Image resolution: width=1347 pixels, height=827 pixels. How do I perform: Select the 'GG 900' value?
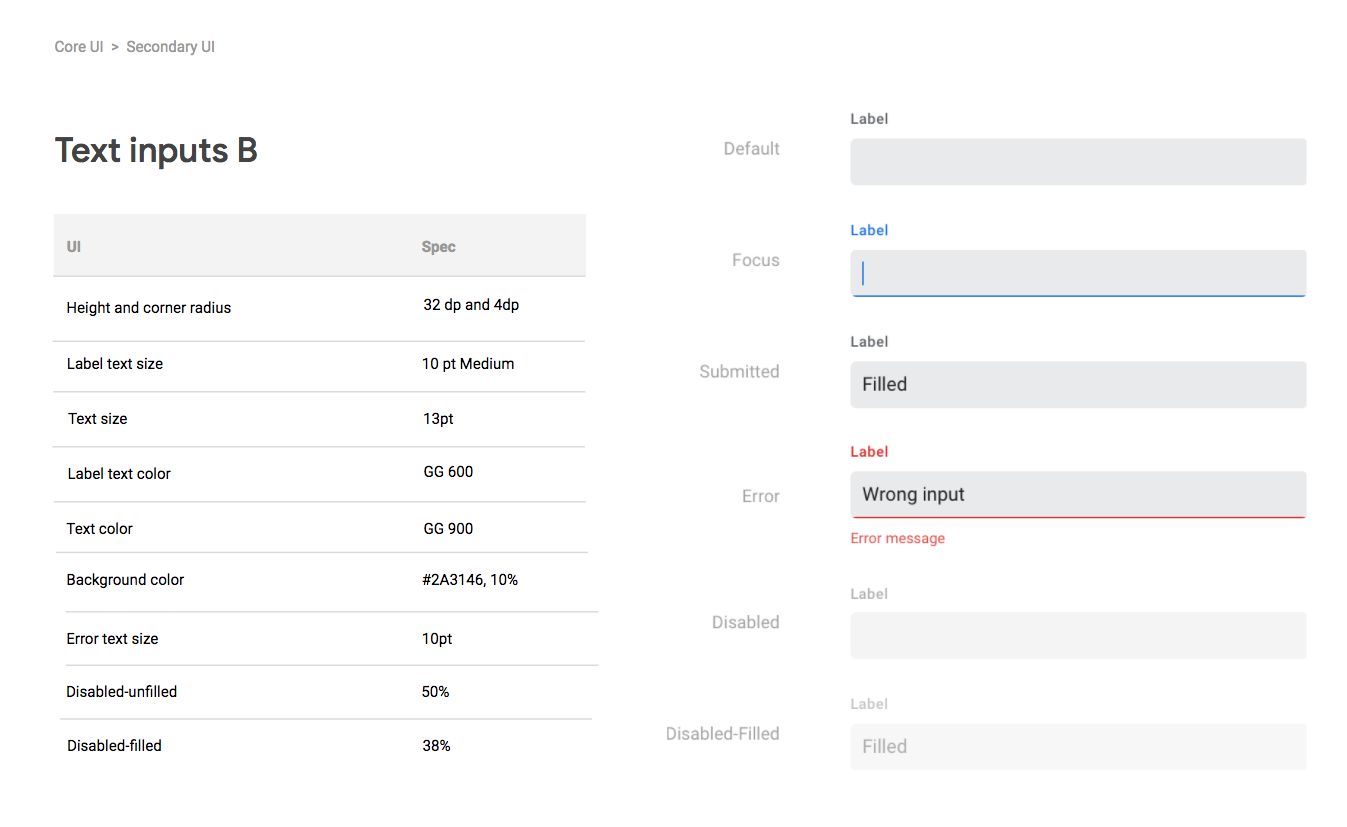click(x=448, y=529)
